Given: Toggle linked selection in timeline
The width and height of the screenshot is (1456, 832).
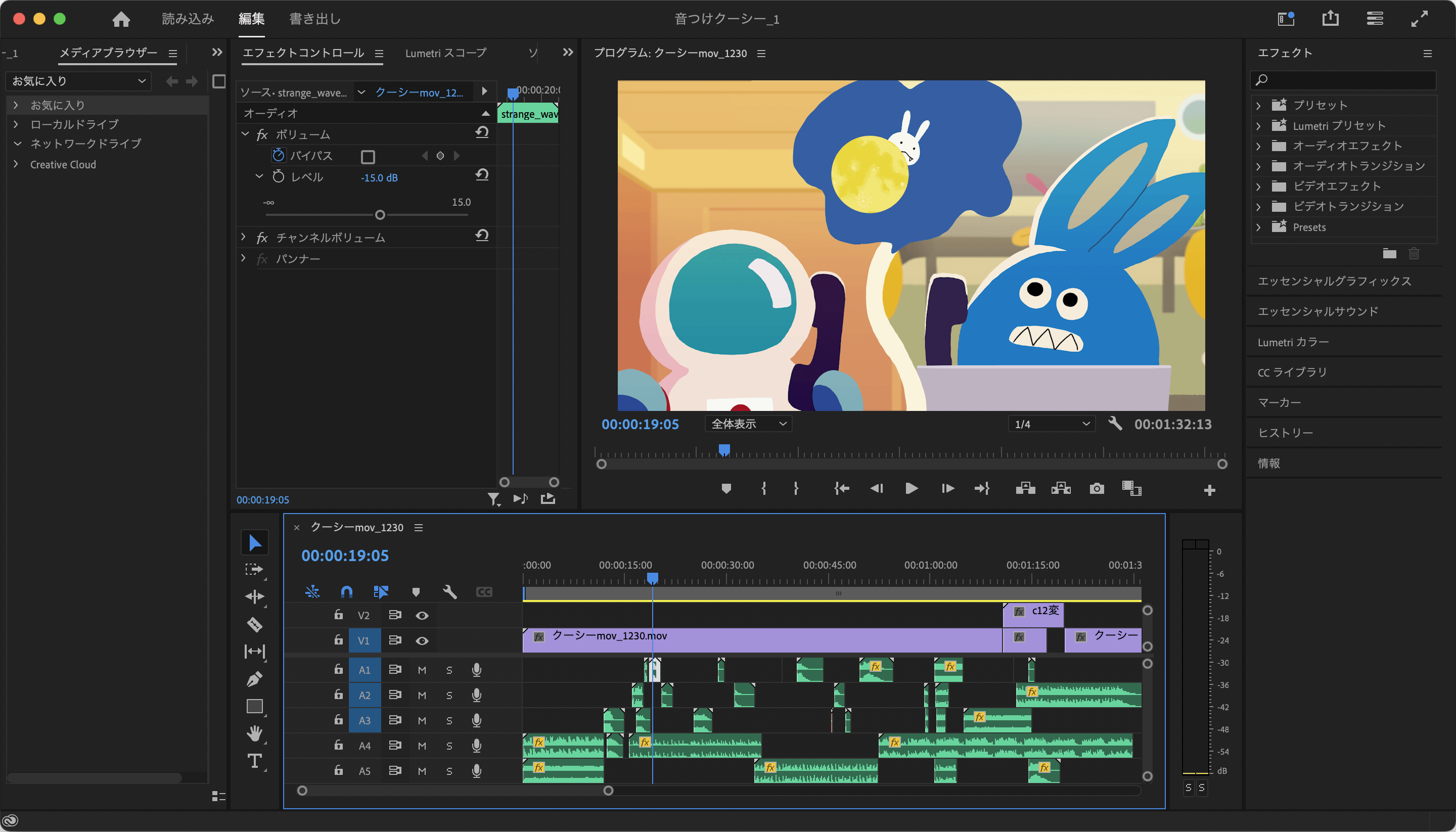Looking at the screenshot, I should 381,591.
